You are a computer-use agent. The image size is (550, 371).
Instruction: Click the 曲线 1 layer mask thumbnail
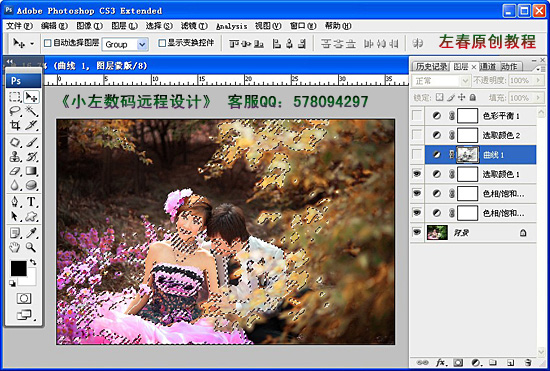point(467,155)
